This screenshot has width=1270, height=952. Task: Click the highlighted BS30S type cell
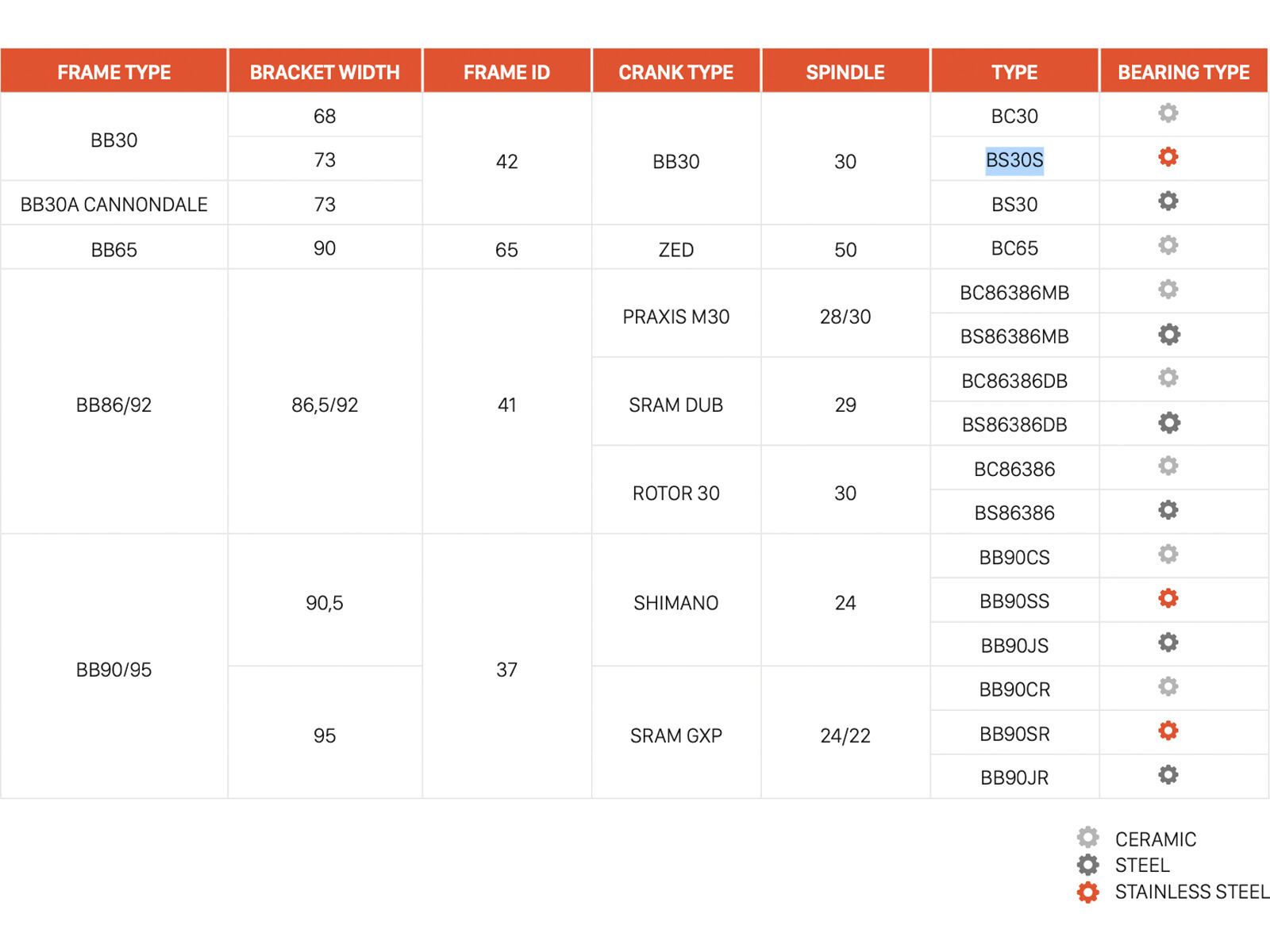coord(1014,160)
